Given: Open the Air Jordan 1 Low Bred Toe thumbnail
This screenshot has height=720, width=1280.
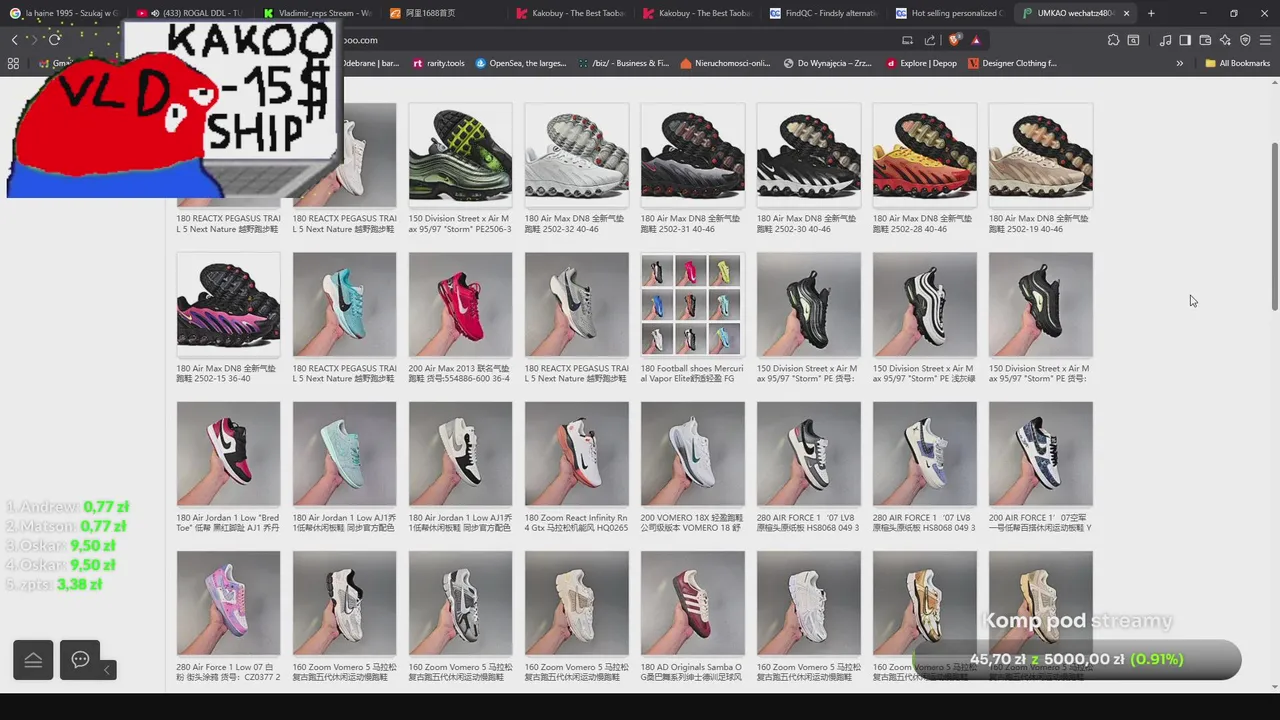Looking at the screenshot, I should (228, 454).
